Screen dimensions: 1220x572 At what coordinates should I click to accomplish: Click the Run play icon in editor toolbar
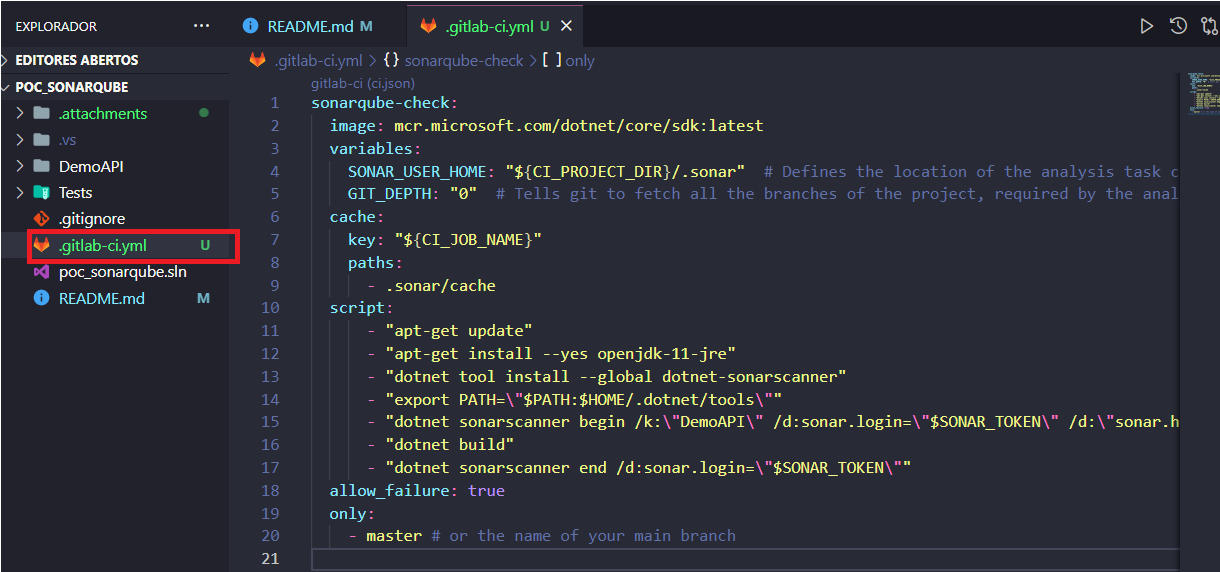click(x=1147, y=26)
